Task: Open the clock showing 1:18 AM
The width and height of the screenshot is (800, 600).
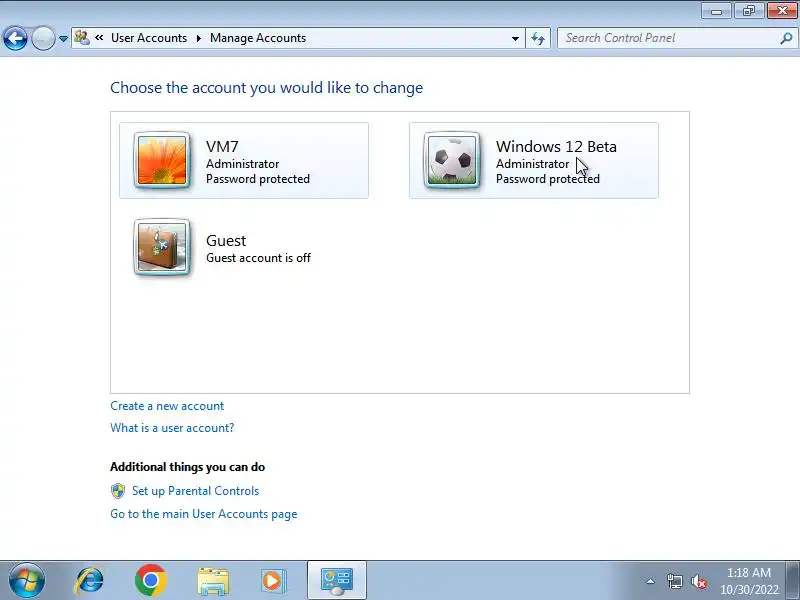Action: tap(749, 581)
